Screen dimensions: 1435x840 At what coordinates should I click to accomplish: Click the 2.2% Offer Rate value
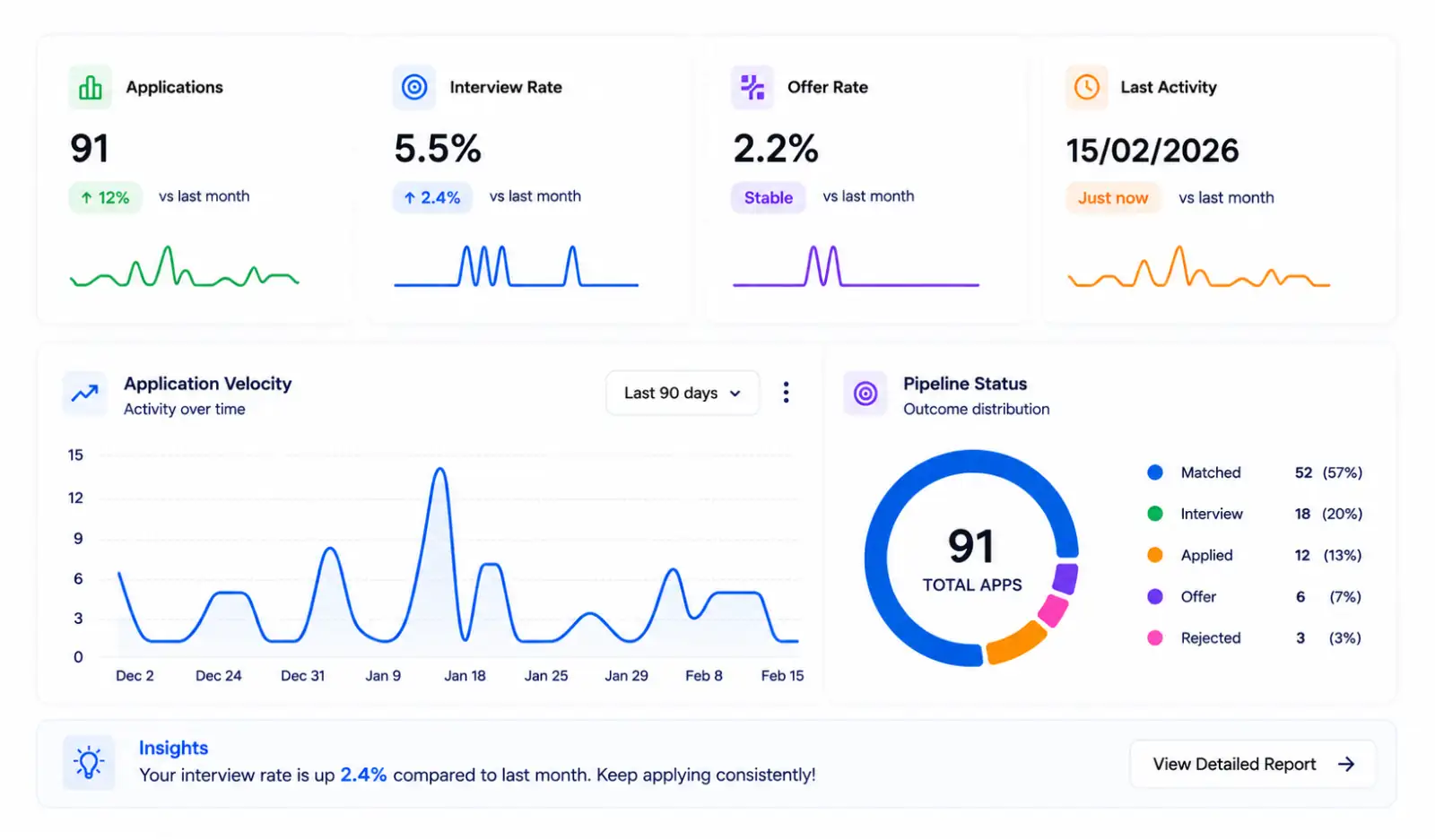pyautogui.click(x=776, y=149)
